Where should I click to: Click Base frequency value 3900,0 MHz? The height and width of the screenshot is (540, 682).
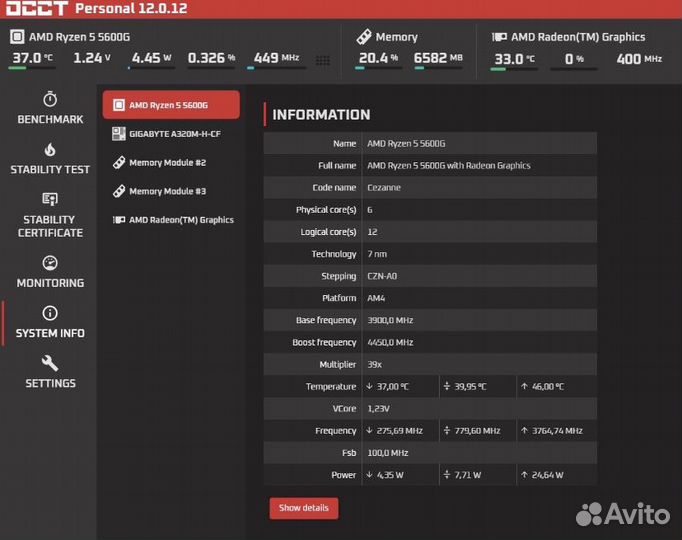click(390, 320)
